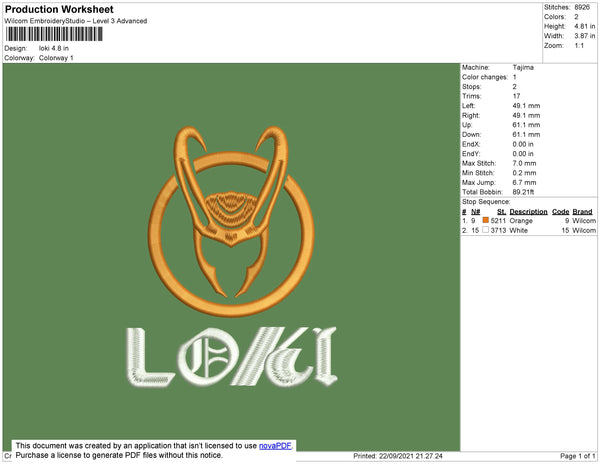
Task: Click the Max Stitch value 7.0 mm
Action: click(524, 163)
